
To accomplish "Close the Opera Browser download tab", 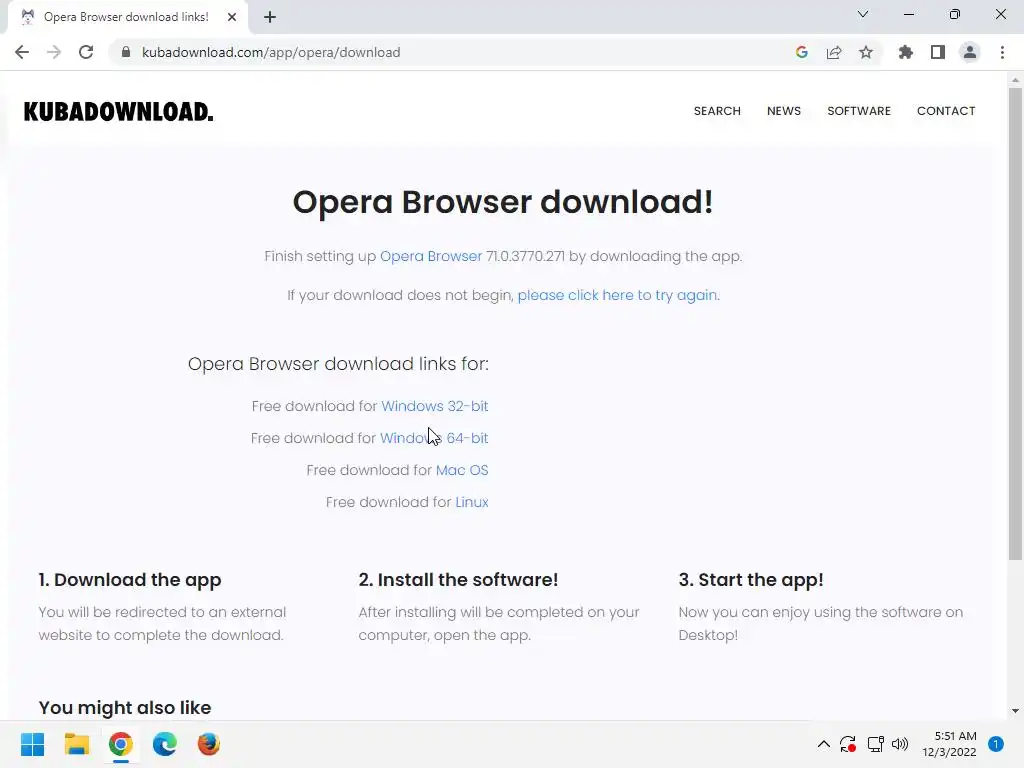I will click(x=232, y=17).
